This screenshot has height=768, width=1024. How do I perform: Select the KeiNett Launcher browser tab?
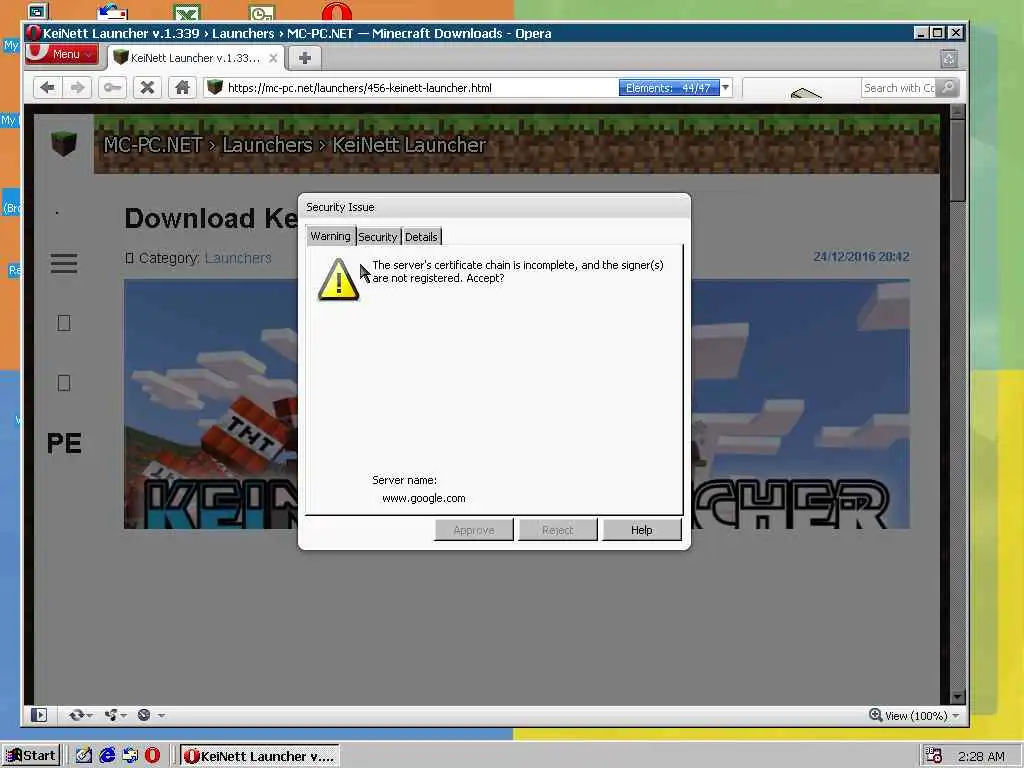tap(195, 58)
